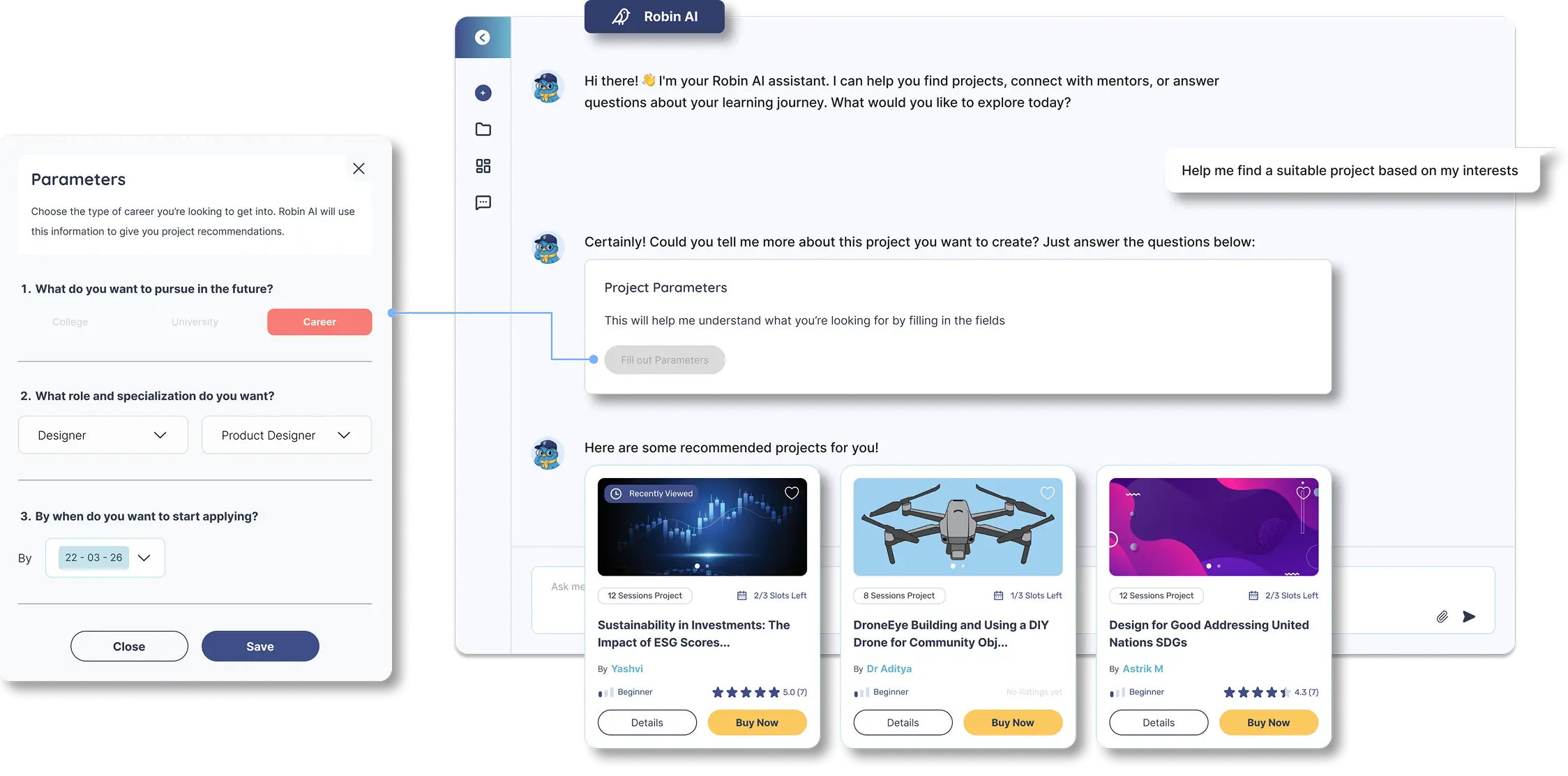Select the College option
Viewport: 1568px width, 776px height.
click(x=70, y=322)
